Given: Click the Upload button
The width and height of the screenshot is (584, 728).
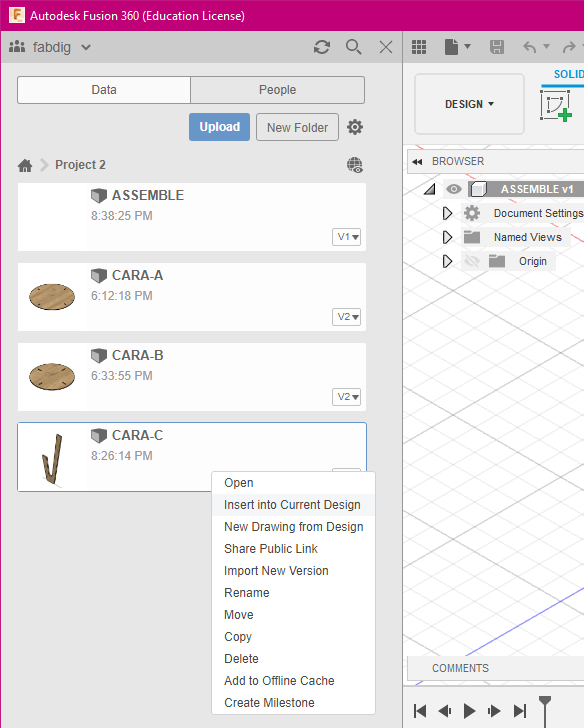Looking at the screenshot, I should [x=220, y=127].
